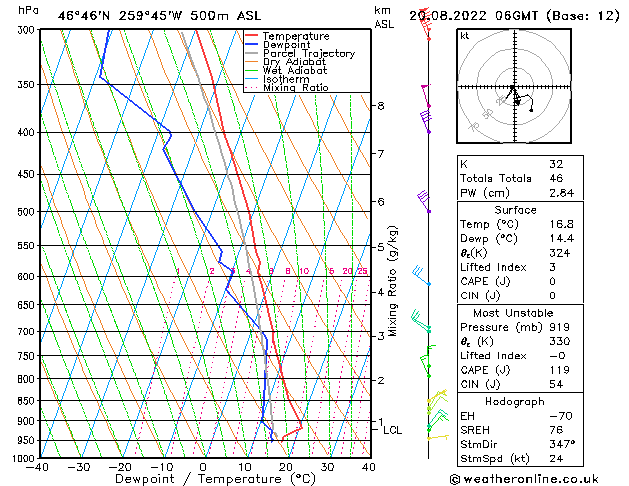The width and height of the screenshot is (629, 486).
Task: Click the 'Dewpoint / Temperature (°C)' axis title
Action: [215, 479]
